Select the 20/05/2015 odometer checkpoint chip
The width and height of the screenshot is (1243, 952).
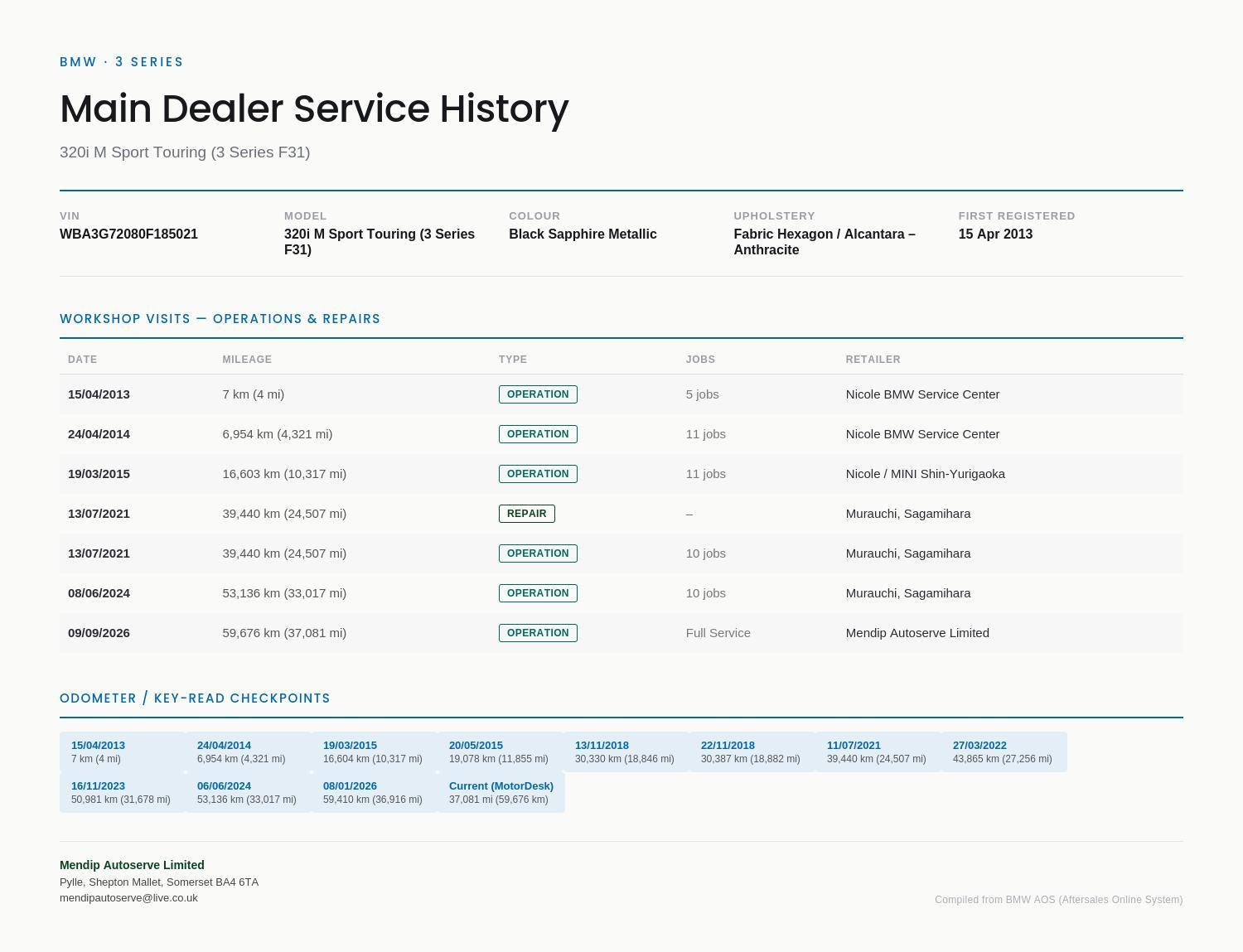(501, 751)
